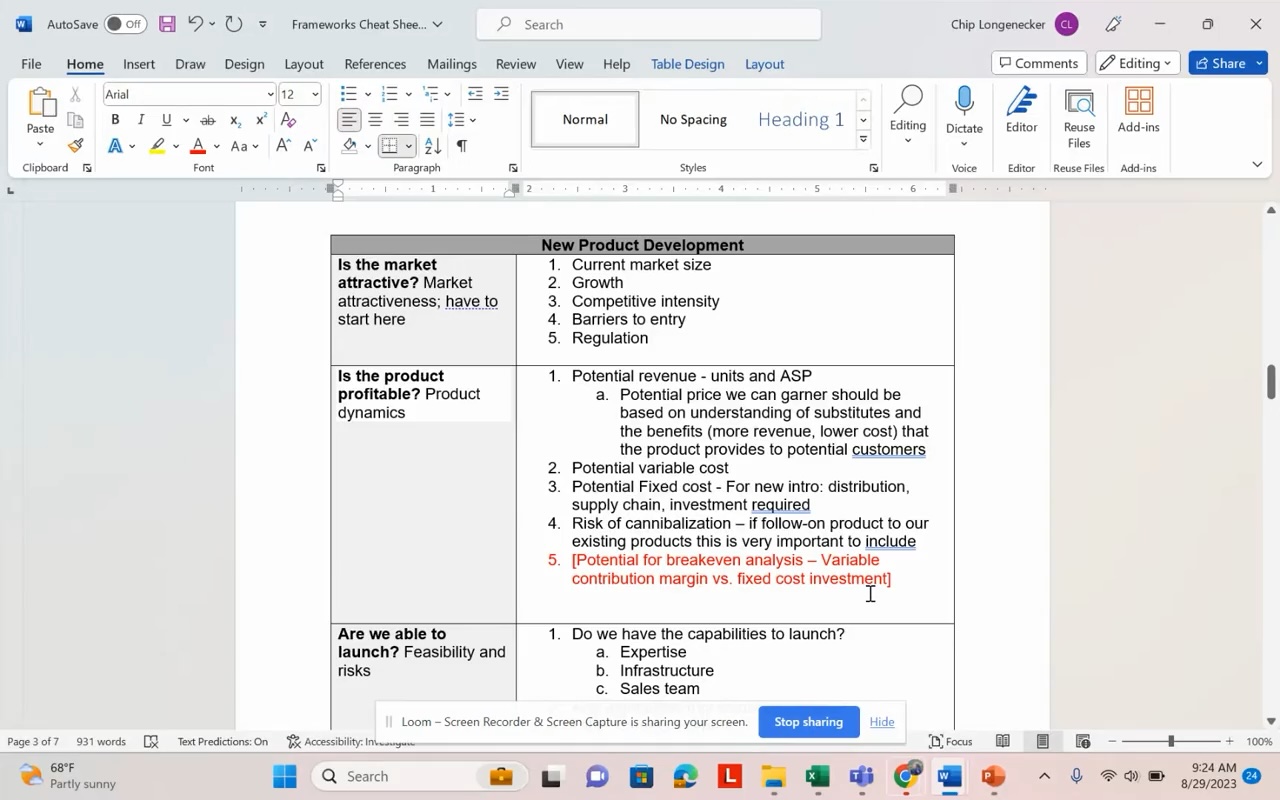This screenshot has height=800, width=1280.
Task: Switch to the References tab
Action: [375, 64]
